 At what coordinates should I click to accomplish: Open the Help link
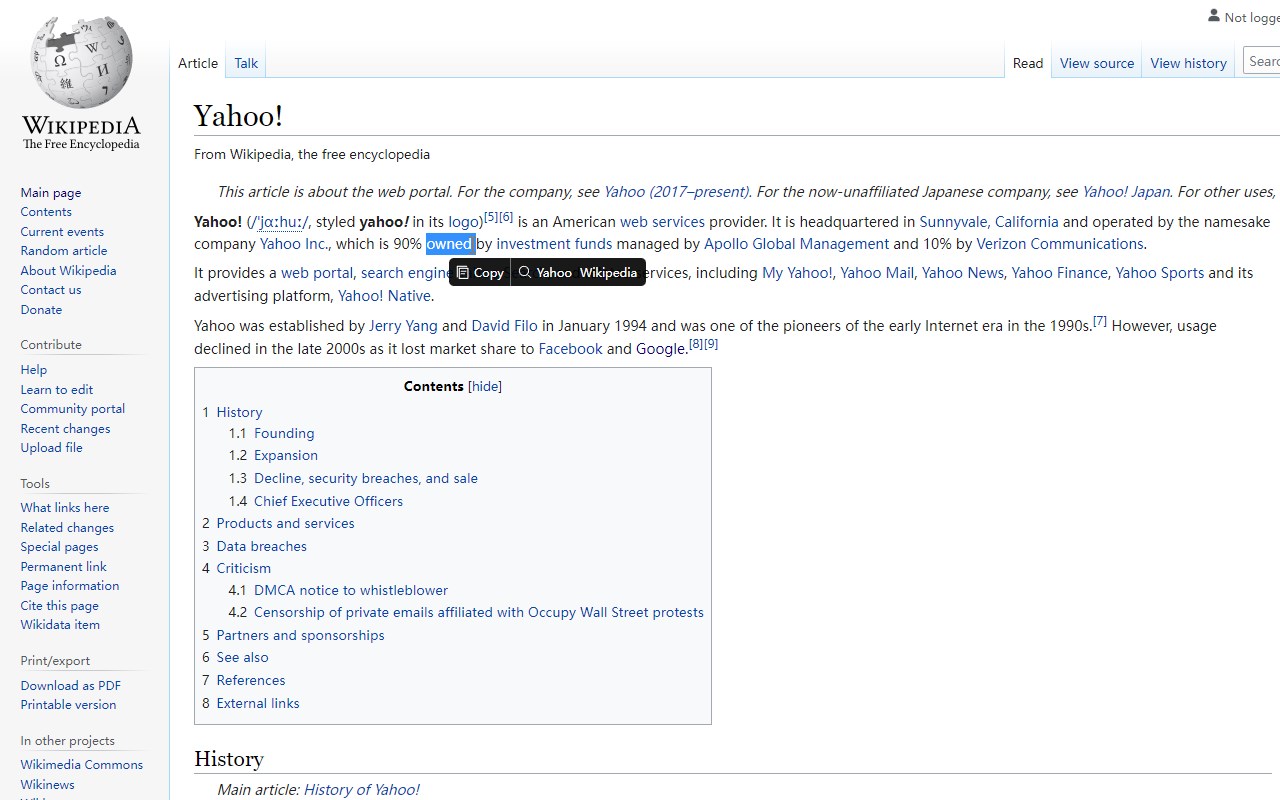click(34, 370)
